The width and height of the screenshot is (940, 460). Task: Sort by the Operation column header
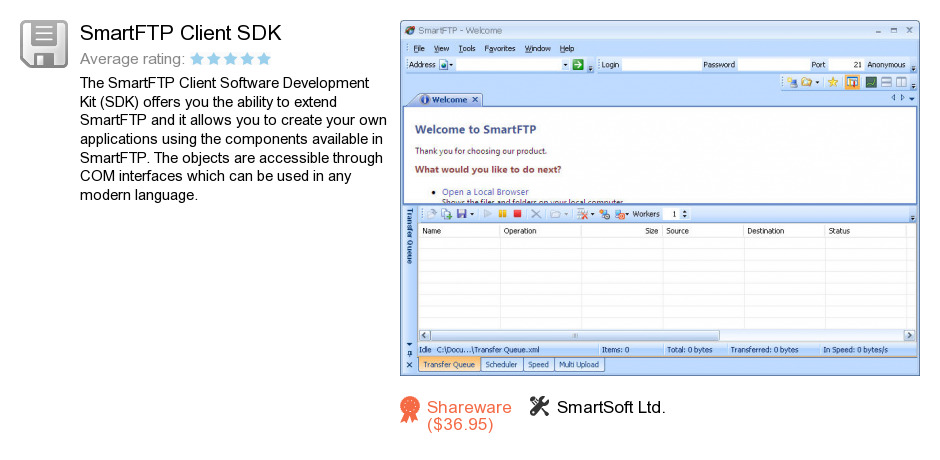541,231
